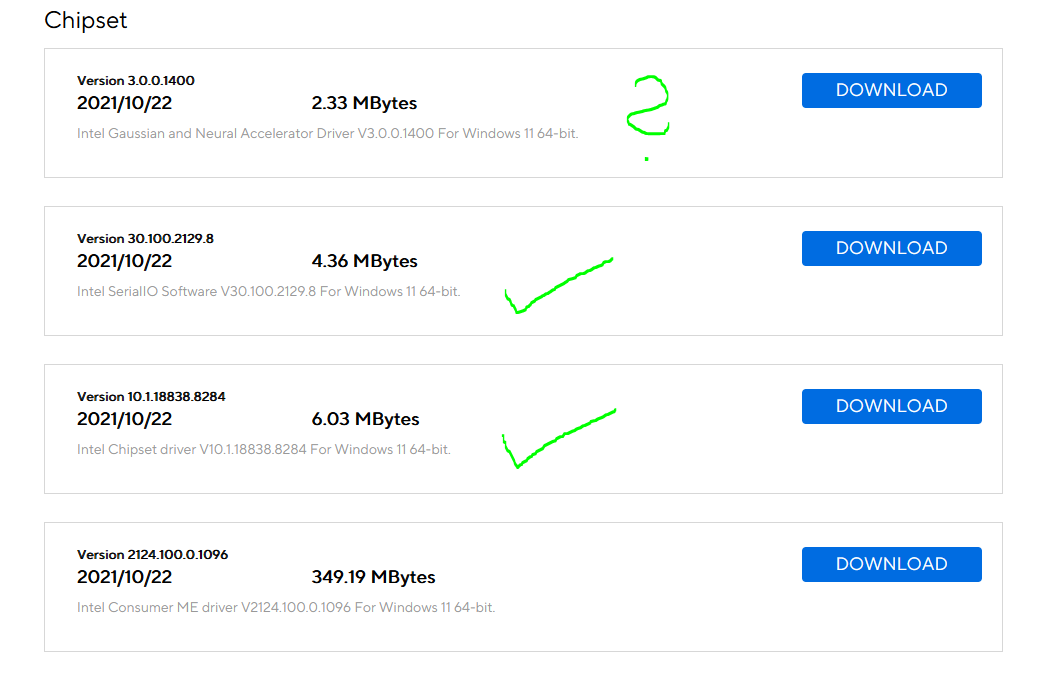The width and height of the screenshot is (1047, 677).
Task: Download the Intel SerialIO Software package
Action: click(x=891, y=248)
